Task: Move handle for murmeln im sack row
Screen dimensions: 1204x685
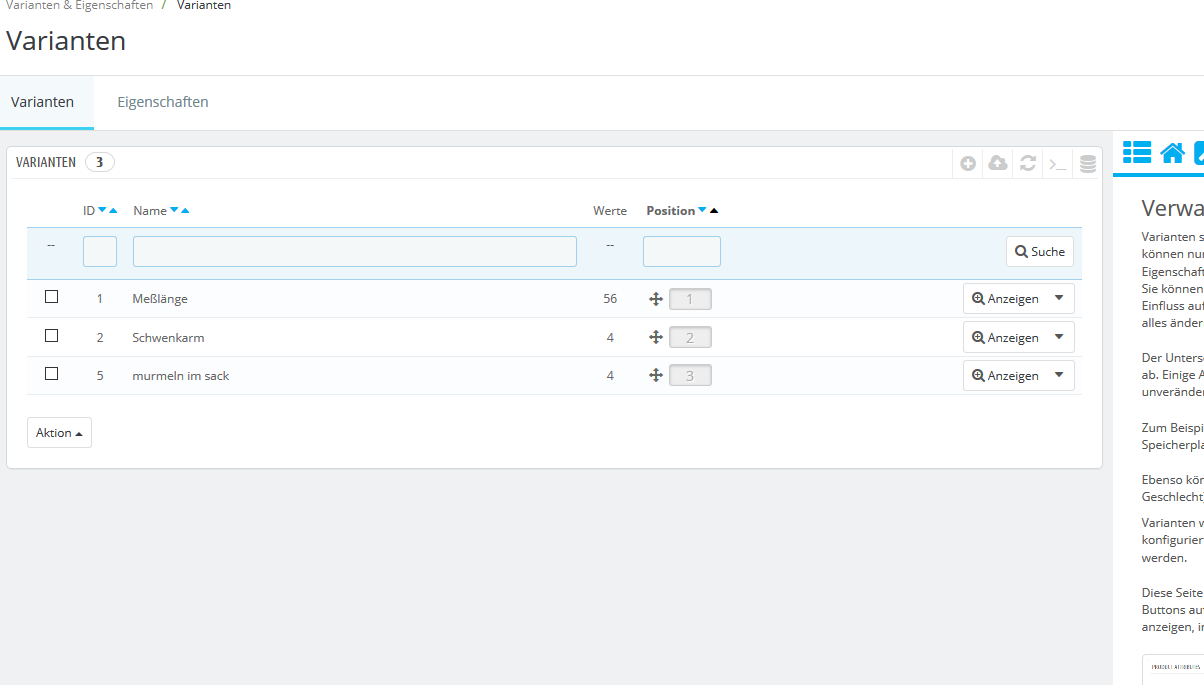Action: tap(656, 375)
